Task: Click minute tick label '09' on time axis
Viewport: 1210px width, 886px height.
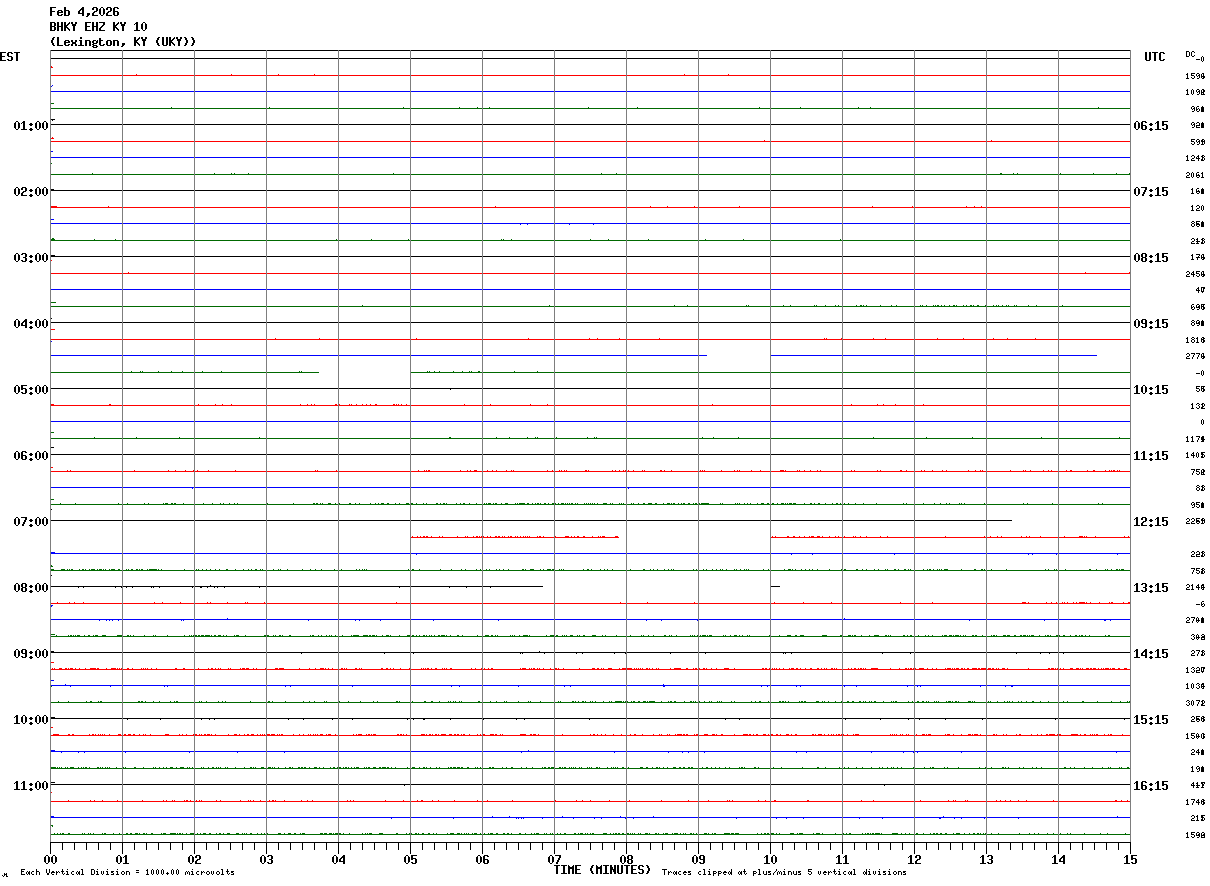Action: tap(698, 859)
